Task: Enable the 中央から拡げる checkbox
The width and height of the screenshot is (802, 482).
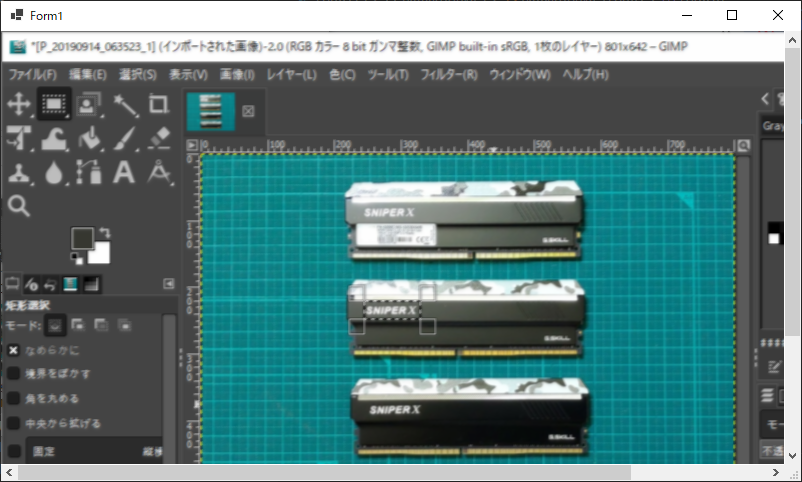Action: 13,423
